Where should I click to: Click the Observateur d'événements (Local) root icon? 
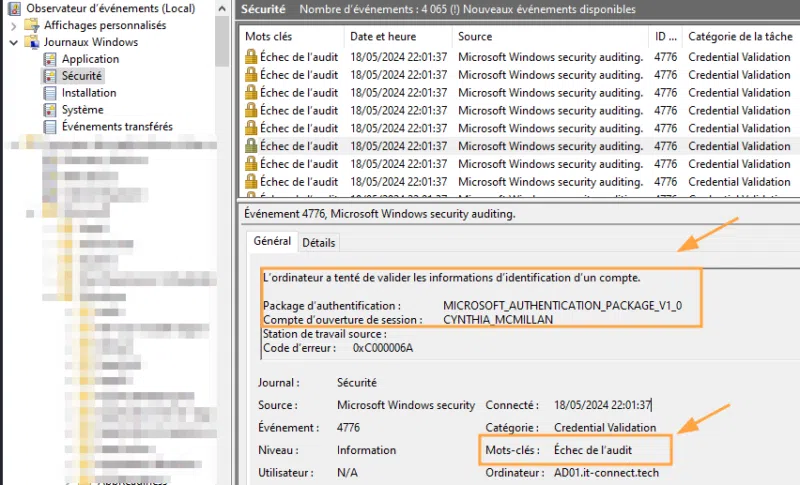(x=15, y=8)
